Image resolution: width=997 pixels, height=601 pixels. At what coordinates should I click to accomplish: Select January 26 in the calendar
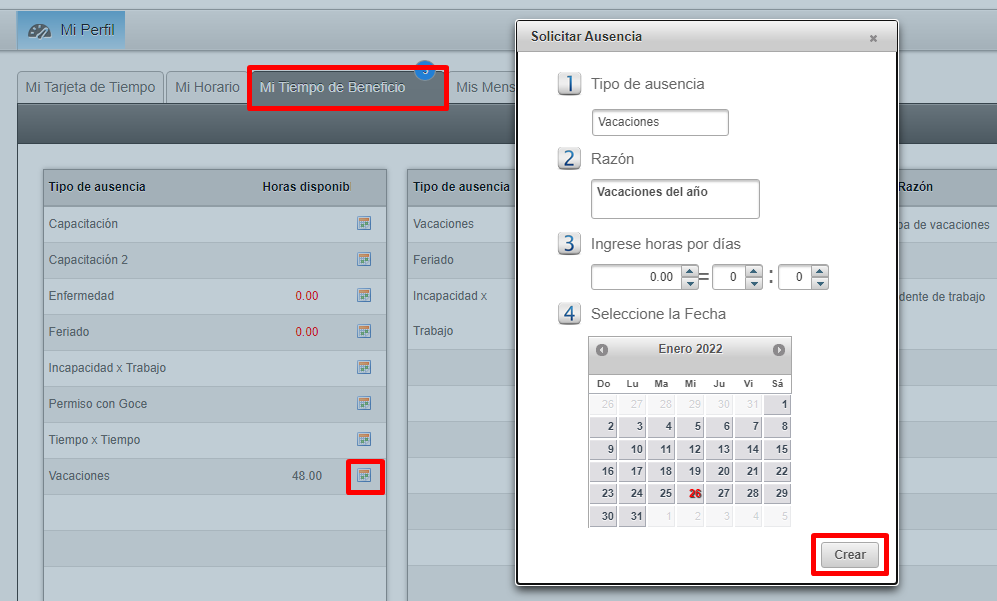point(695,494)
